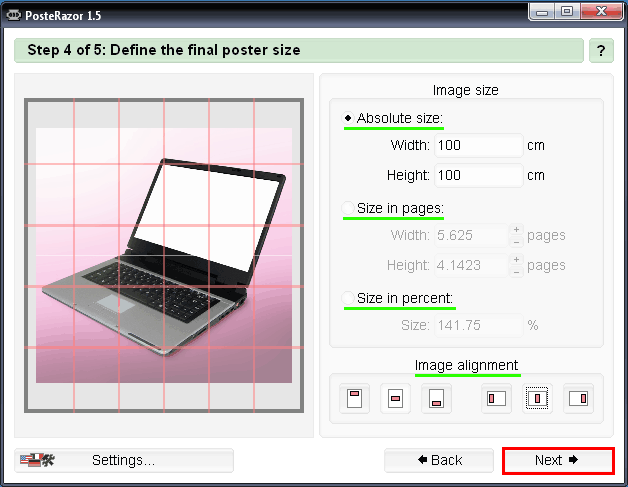Decrease pages Height with minus stepper
The width and height of the screenshot is (628, 487).
[516, 272]
